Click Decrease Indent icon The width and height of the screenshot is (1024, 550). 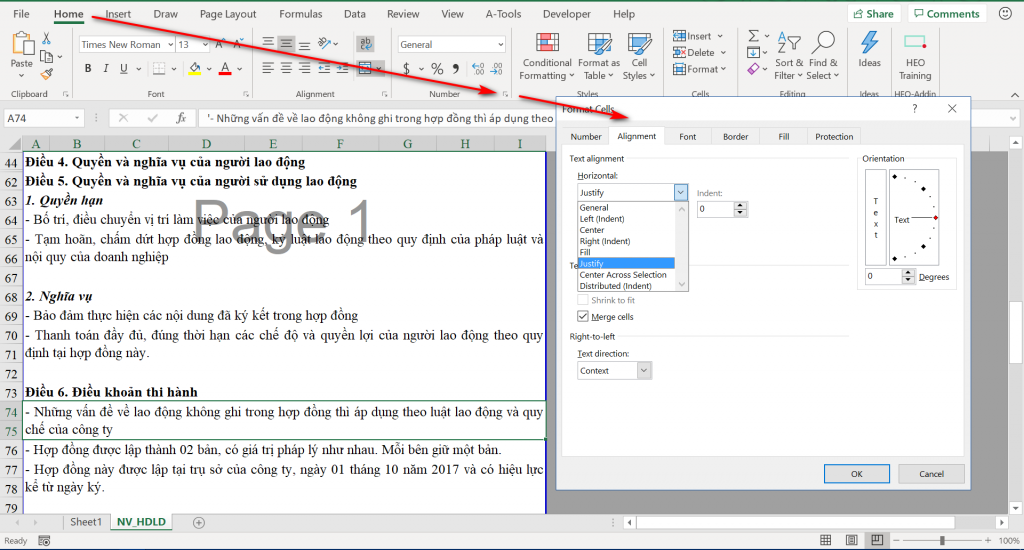coord(324,68)
